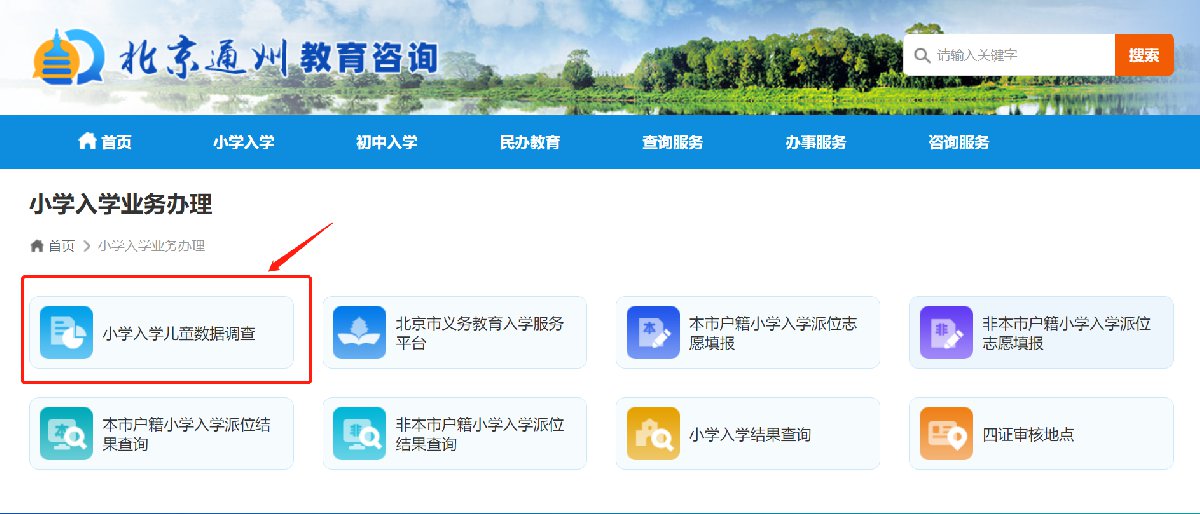Click the 北京通州教育咨询 logo icon
1200x514 pixels.
(68, 59)
